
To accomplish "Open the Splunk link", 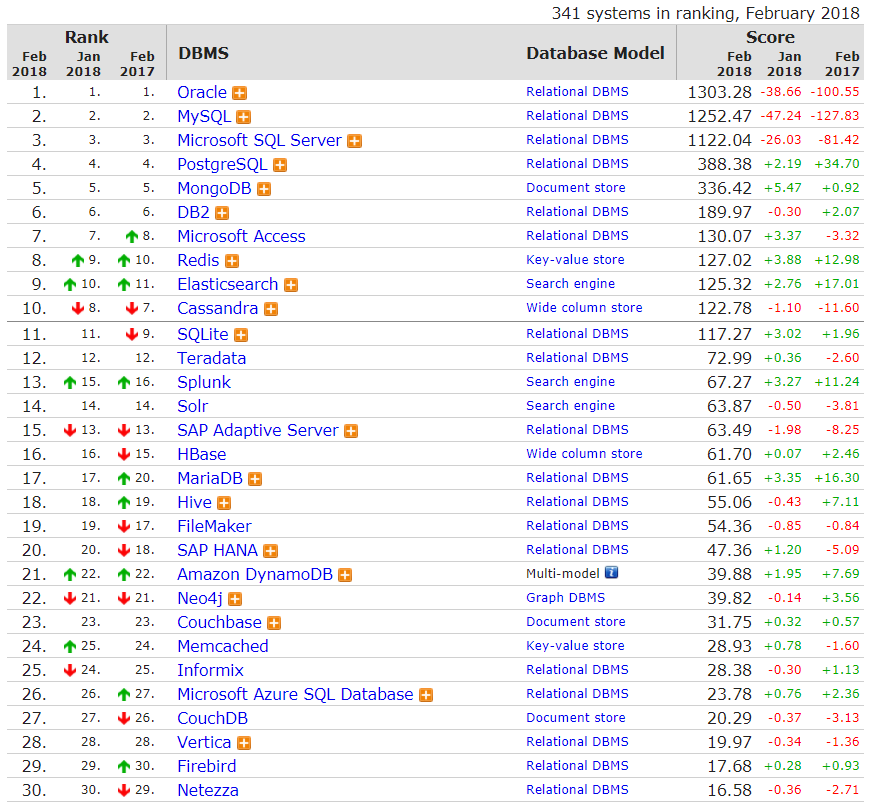I will 204,382.
